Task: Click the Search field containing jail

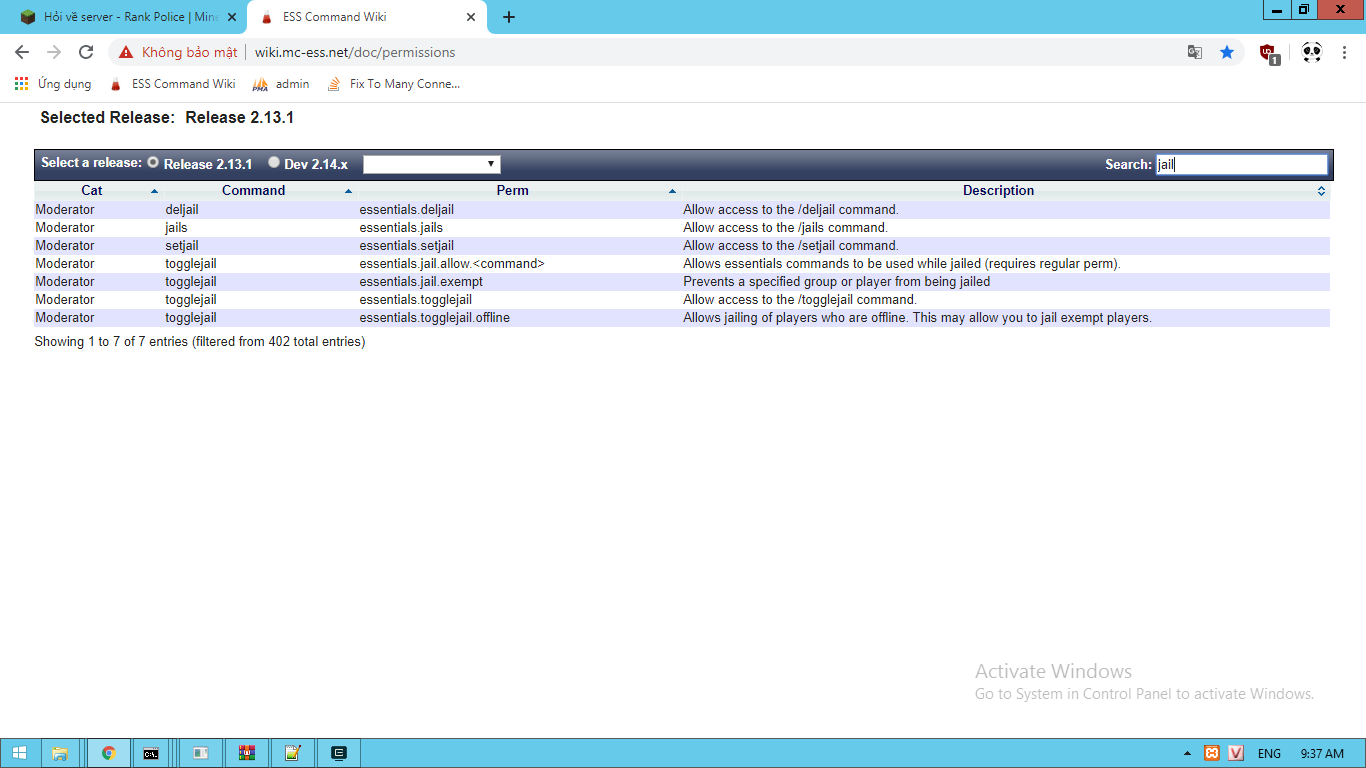Action: point(1242,165)
